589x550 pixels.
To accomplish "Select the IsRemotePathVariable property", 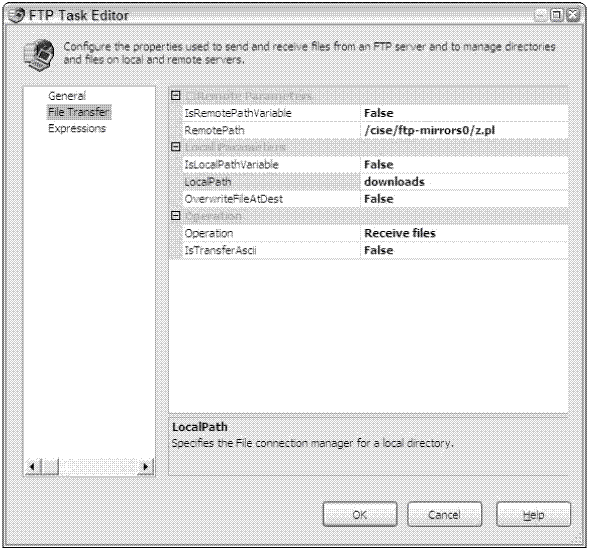I will (x=271, y=113).
